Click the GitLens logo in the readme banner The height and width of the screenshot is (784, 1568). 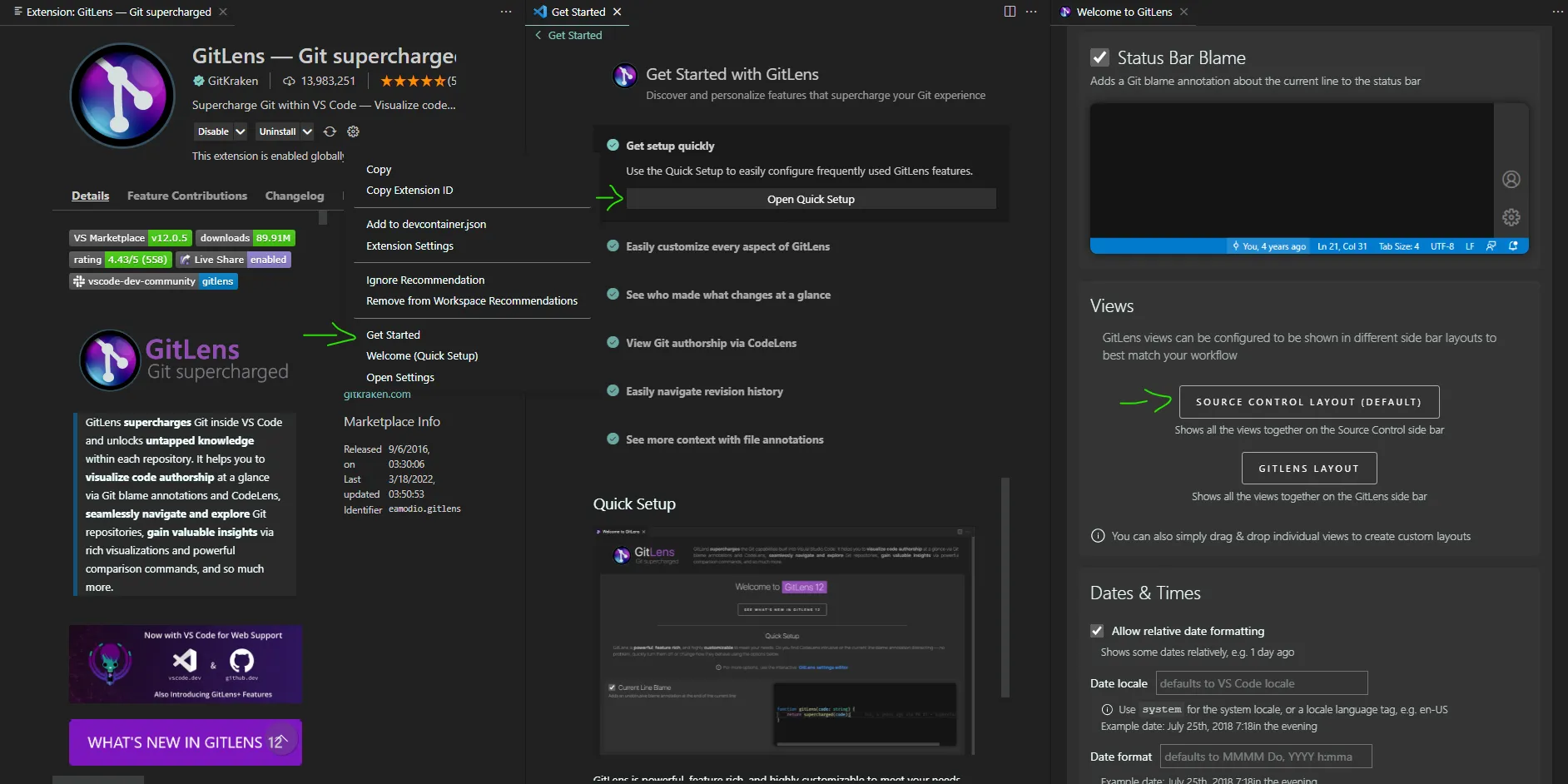point(110,360)
